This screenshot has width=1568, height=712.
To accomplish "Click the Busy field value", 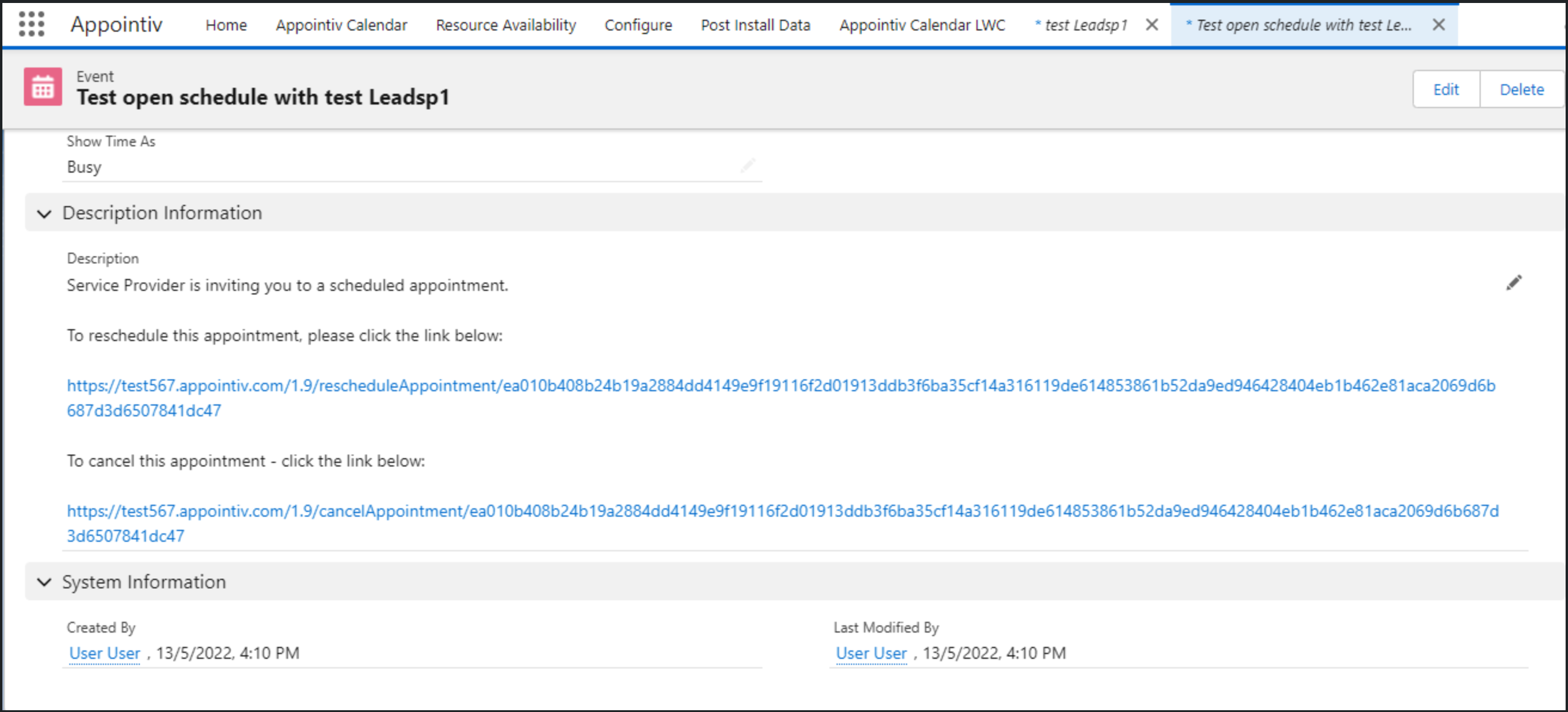I will 84,167.
